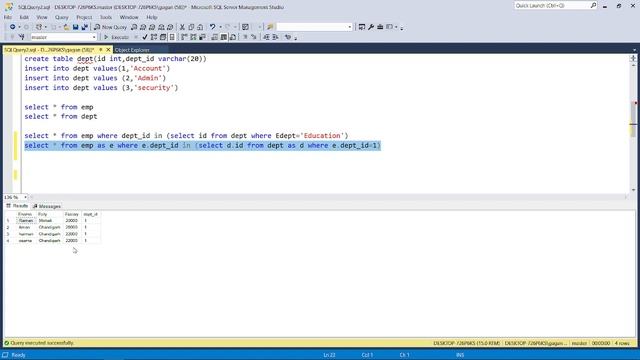This screenshot has height=360, width=640.
Task: Click the open file folder icon
Action: pos(66,27)
